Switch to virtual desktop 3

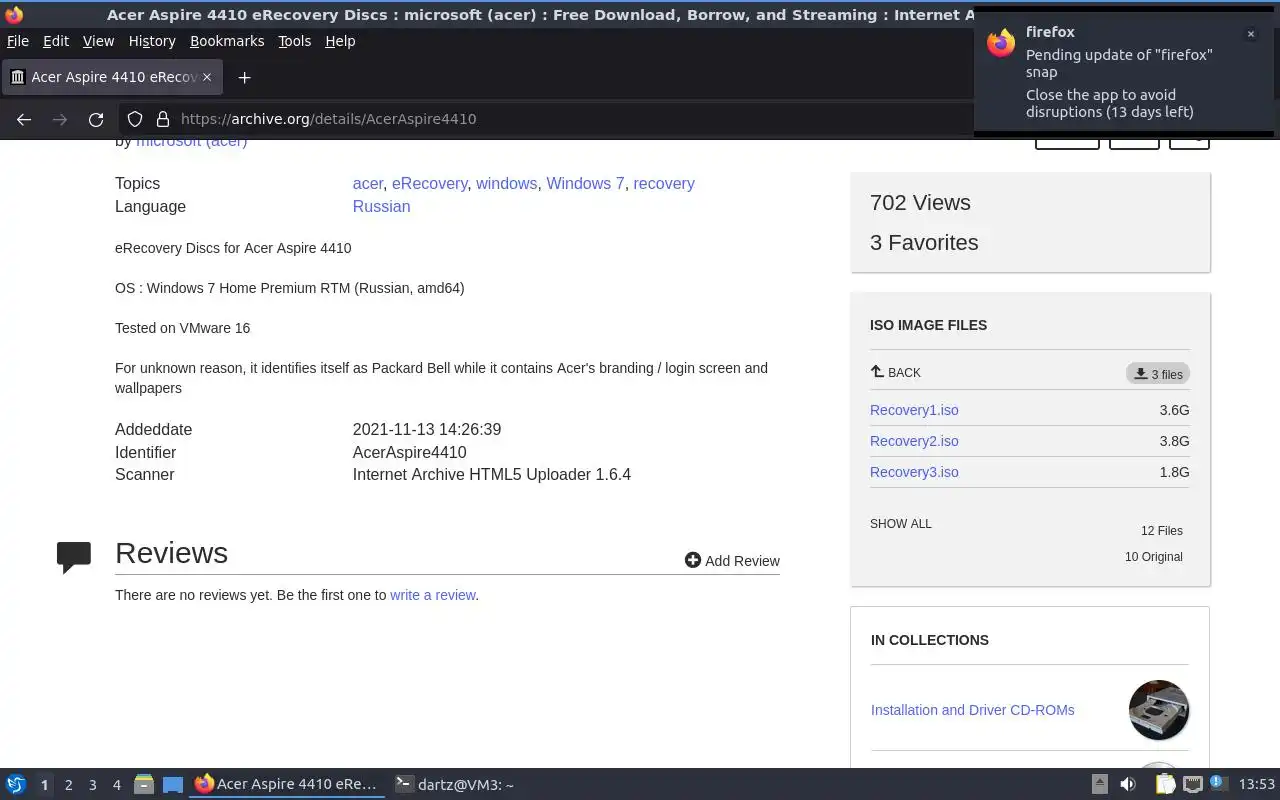click(x=92, y=785)
